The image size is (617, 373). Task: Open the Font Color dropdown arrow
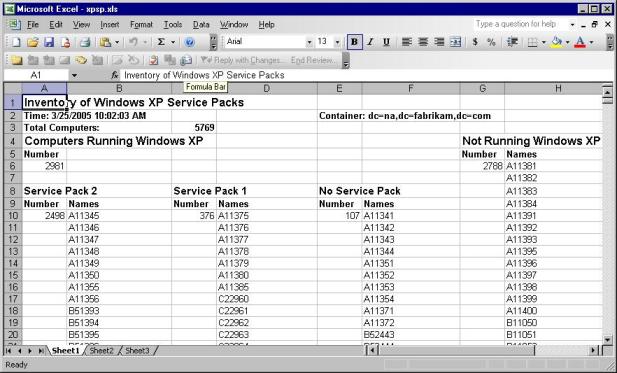tap(591, 42)
